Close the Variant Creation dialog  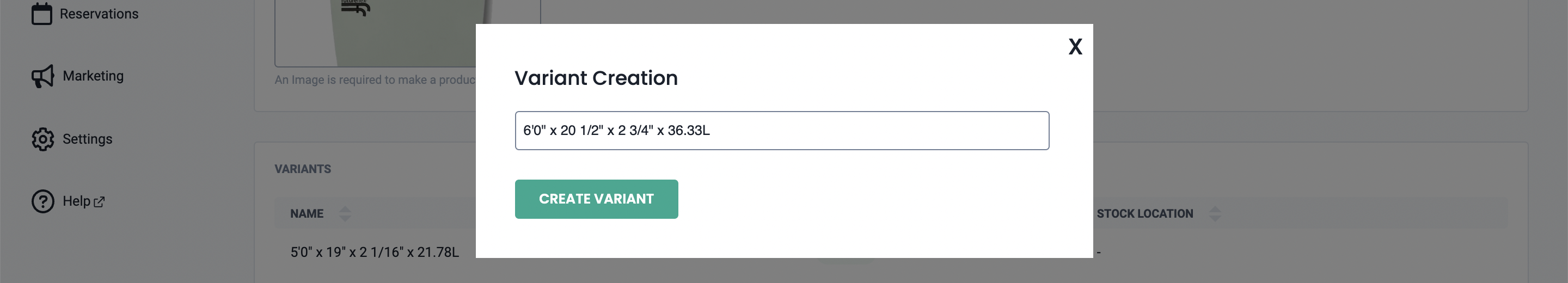click(1075, 47)
